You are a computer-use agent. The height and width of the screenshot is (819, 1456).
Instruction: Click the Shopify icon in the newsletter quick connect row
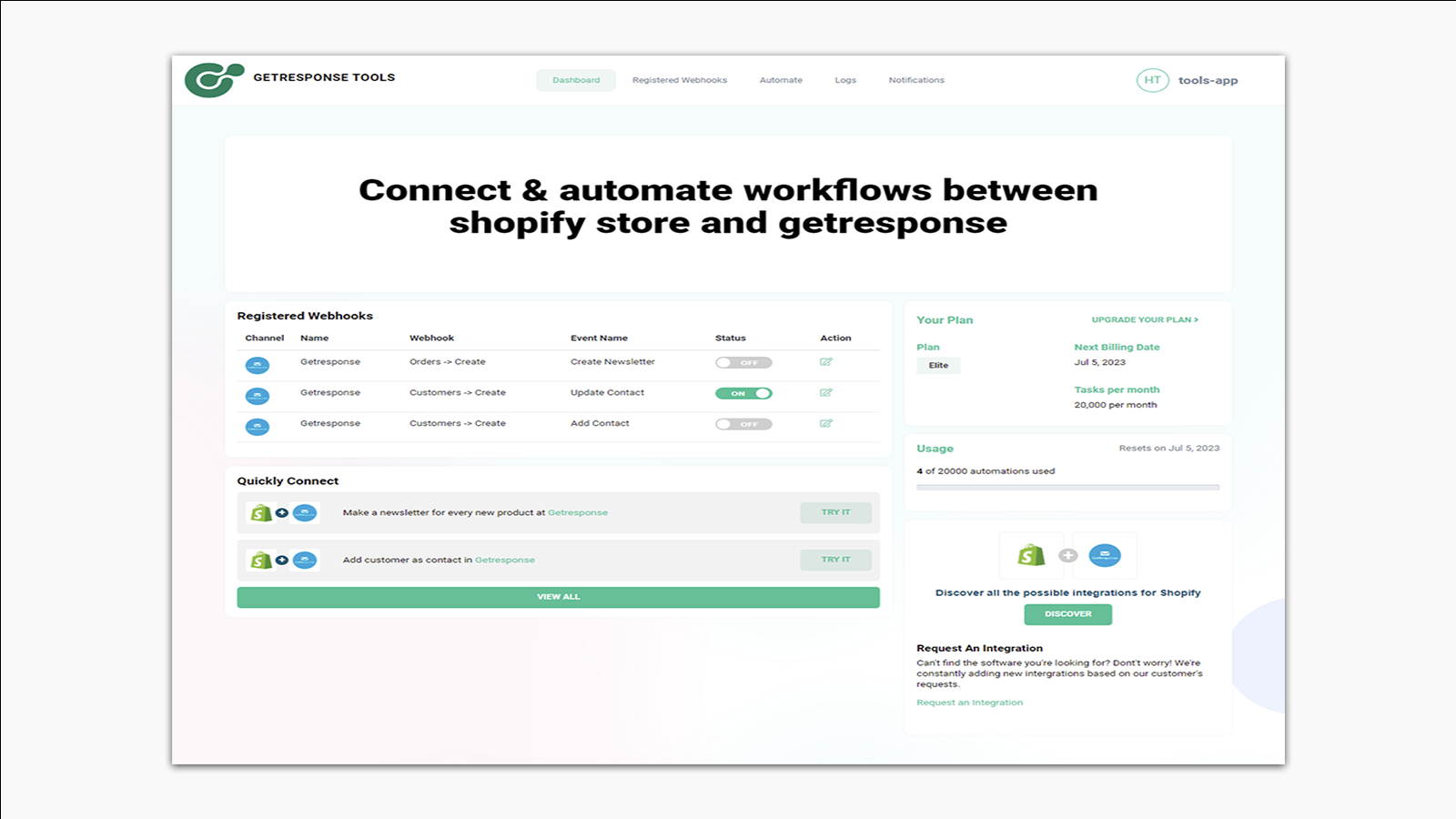point(261,513)
